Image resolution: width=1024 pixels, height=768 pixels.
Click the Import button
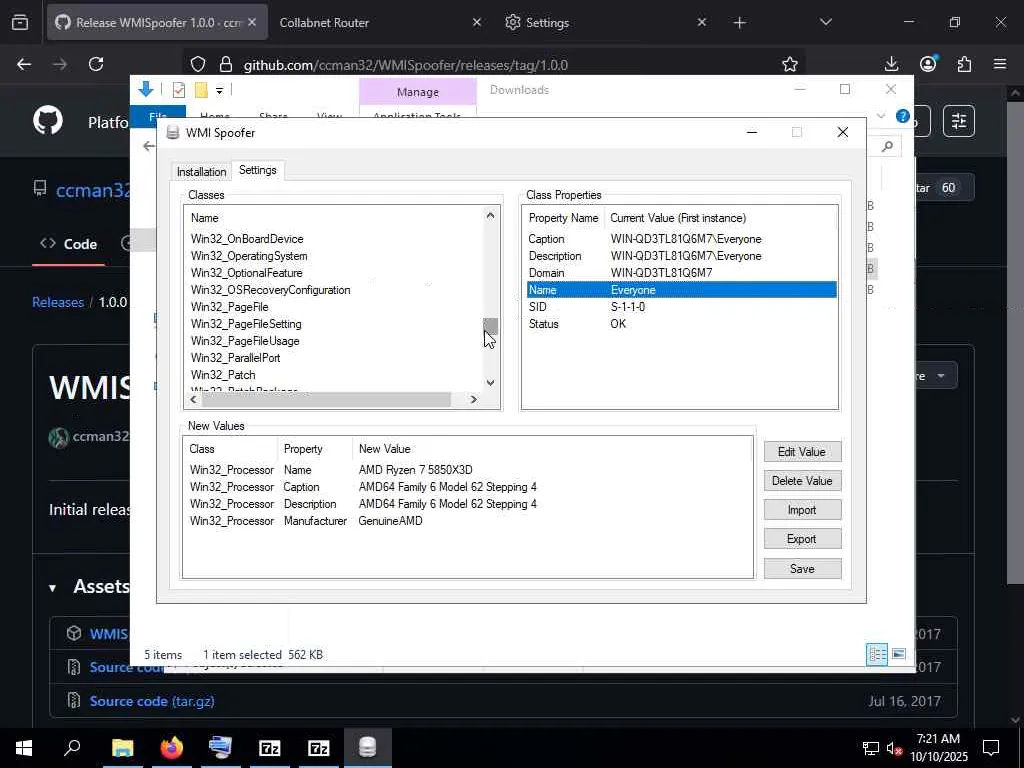[802, 510]
